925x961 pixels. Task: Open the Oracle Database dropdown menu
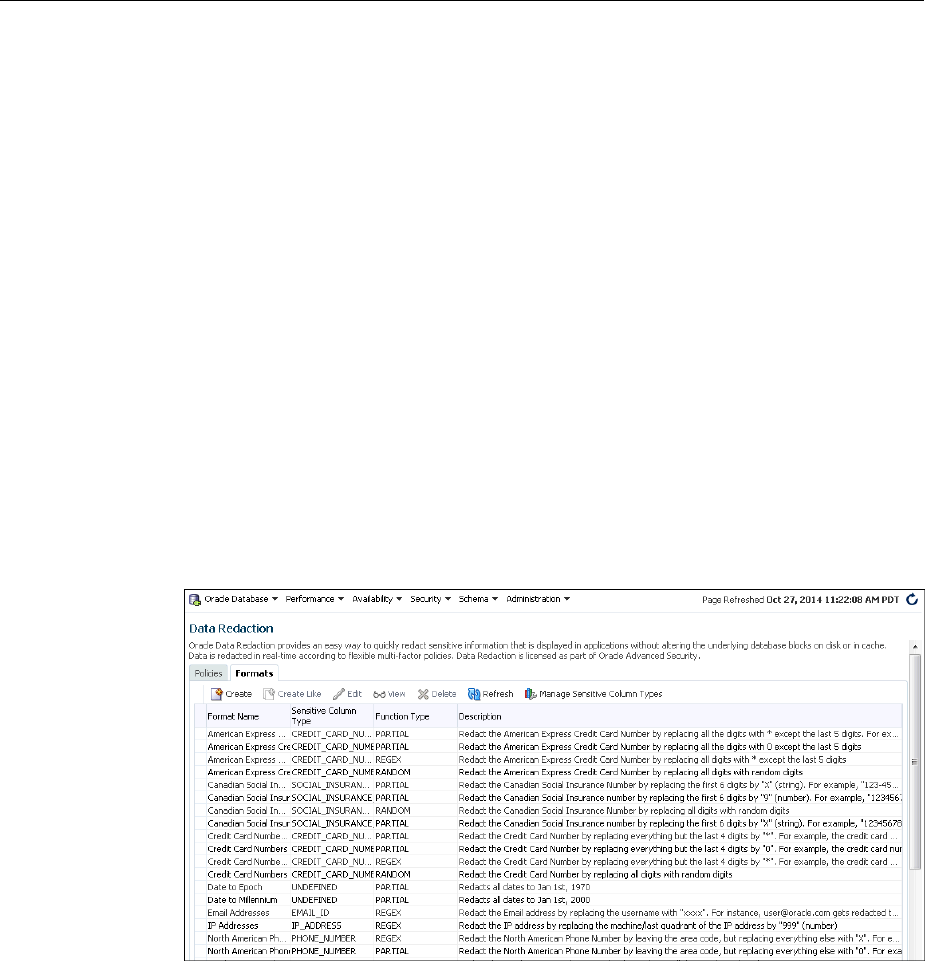tap(241, 599)
